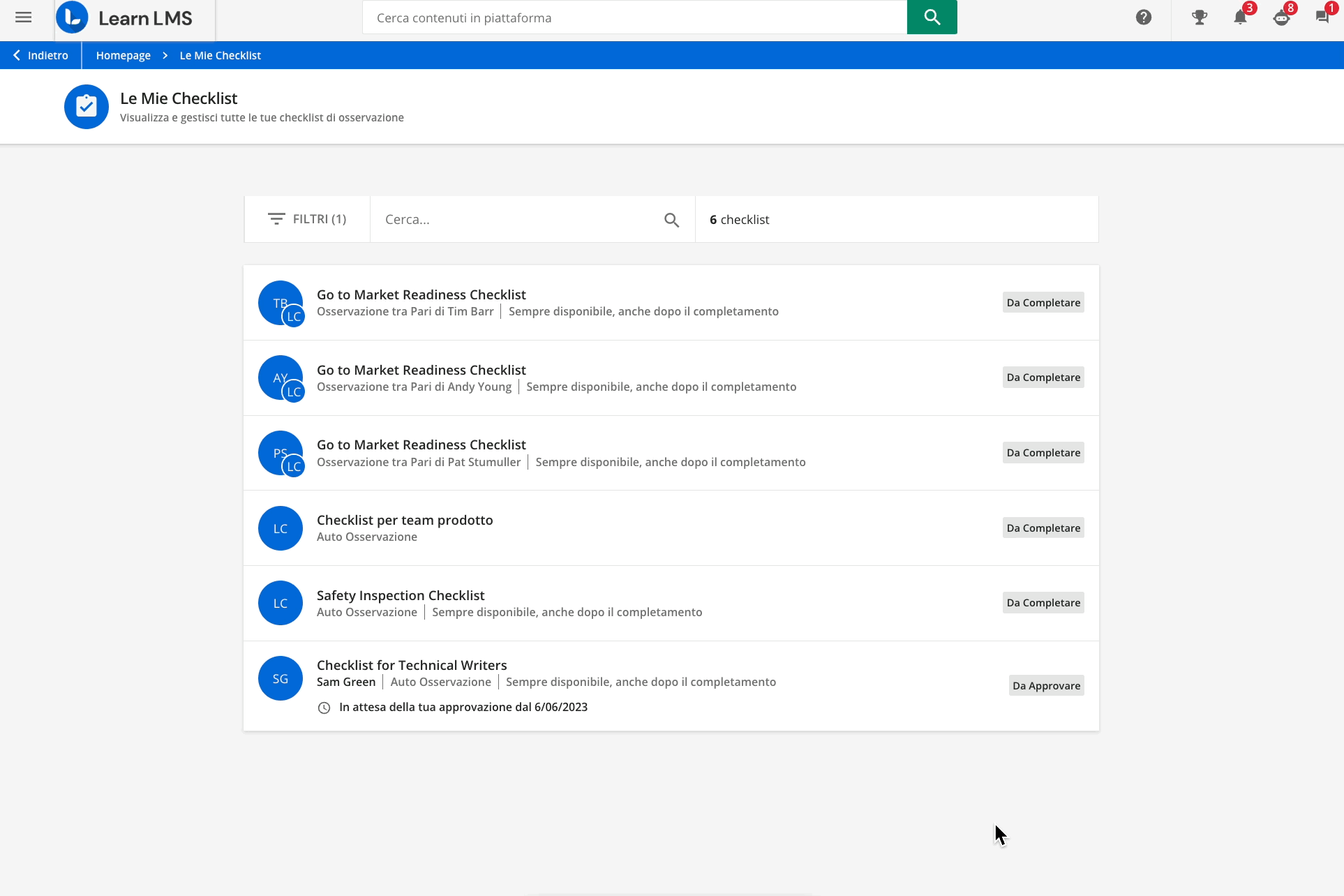Click the Le Mie Checklist clipboard icon
The image size is (1344, 896).
(x=87, y=107)
